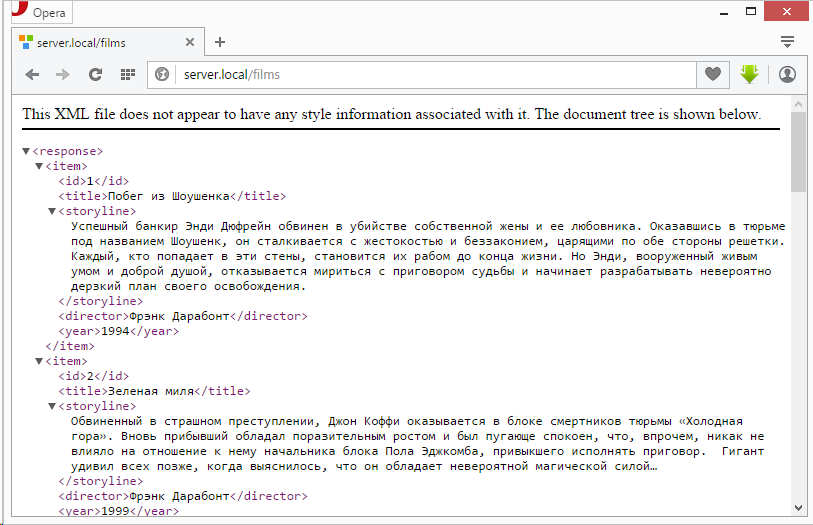The width and height of the screenshot is (813, 525).
Task: Open the Opera main menu button
Action: [41, 11]
